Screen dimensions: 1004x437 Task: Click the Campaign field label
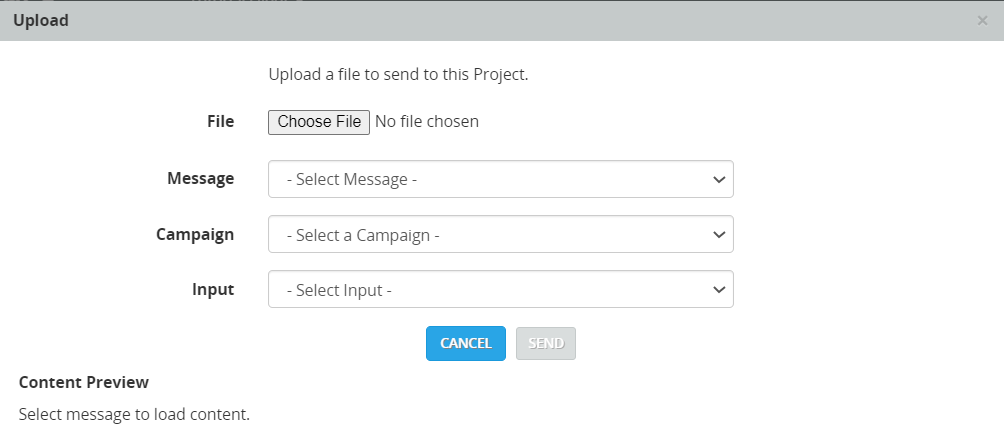tap(195, 234)
